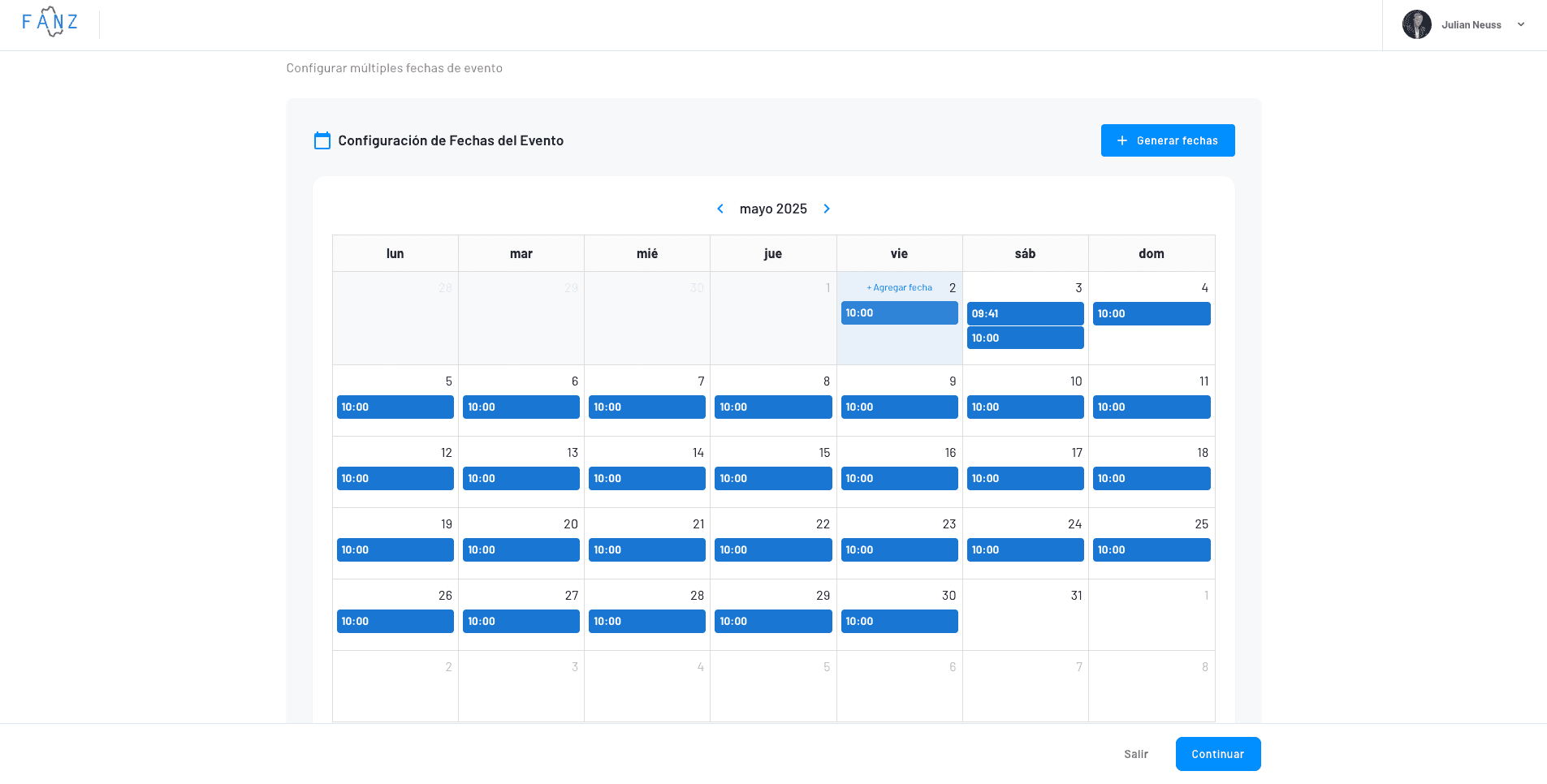
Task: Select the second 10:00 slot on May 3
Action: 1025,338
